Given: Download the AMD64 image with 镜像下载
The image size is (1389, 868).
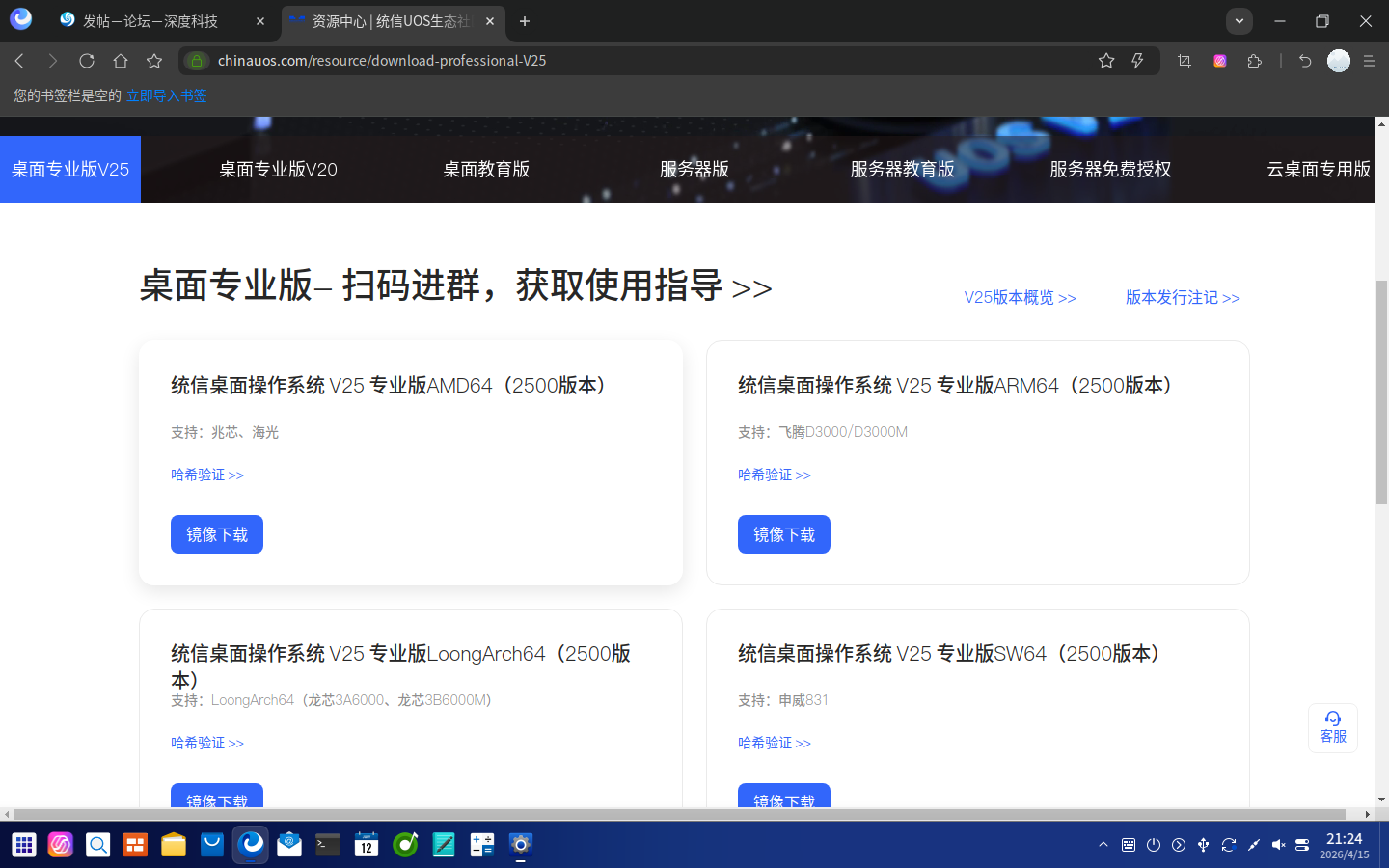Looking at the screenshot, I should pos(217,534).
